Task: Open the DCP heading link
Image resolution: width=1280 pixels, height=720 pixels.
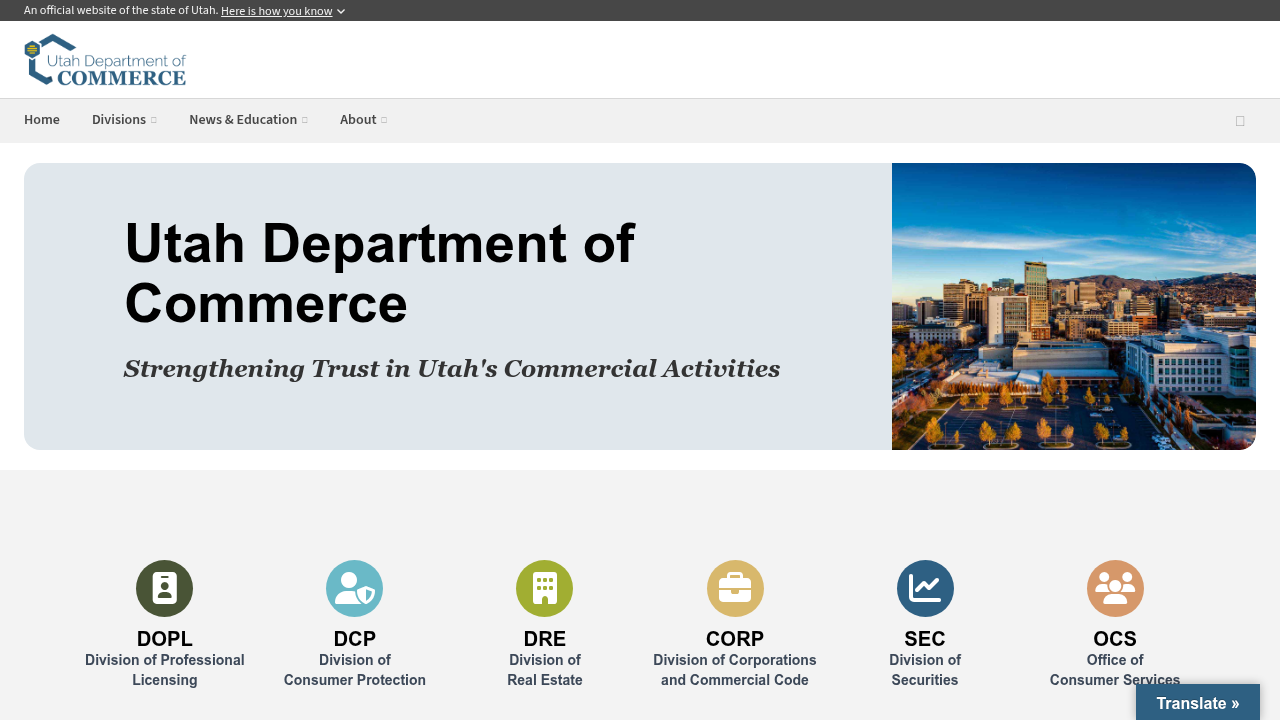Action: coord(355,639)
